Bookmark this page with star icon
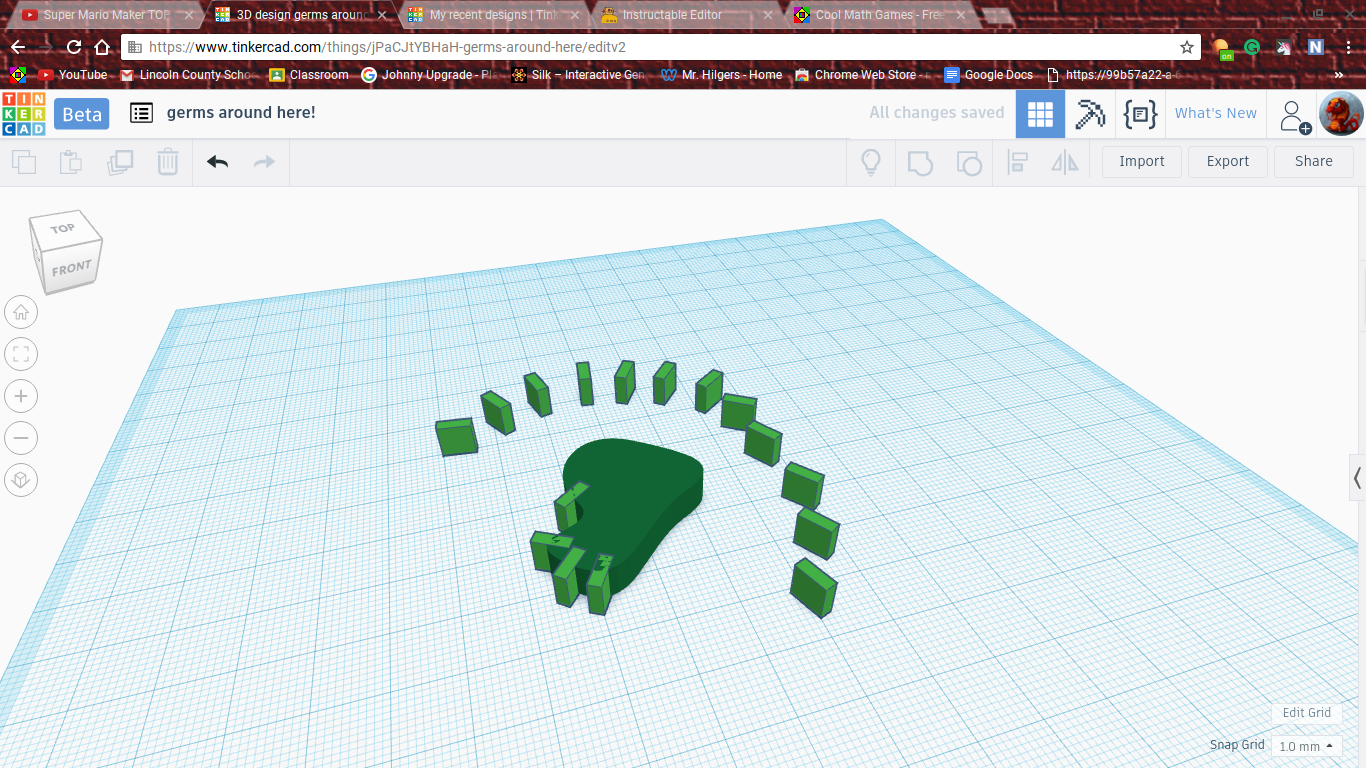This screenshot has width=1366, height=768. [x=1187, y=47]
